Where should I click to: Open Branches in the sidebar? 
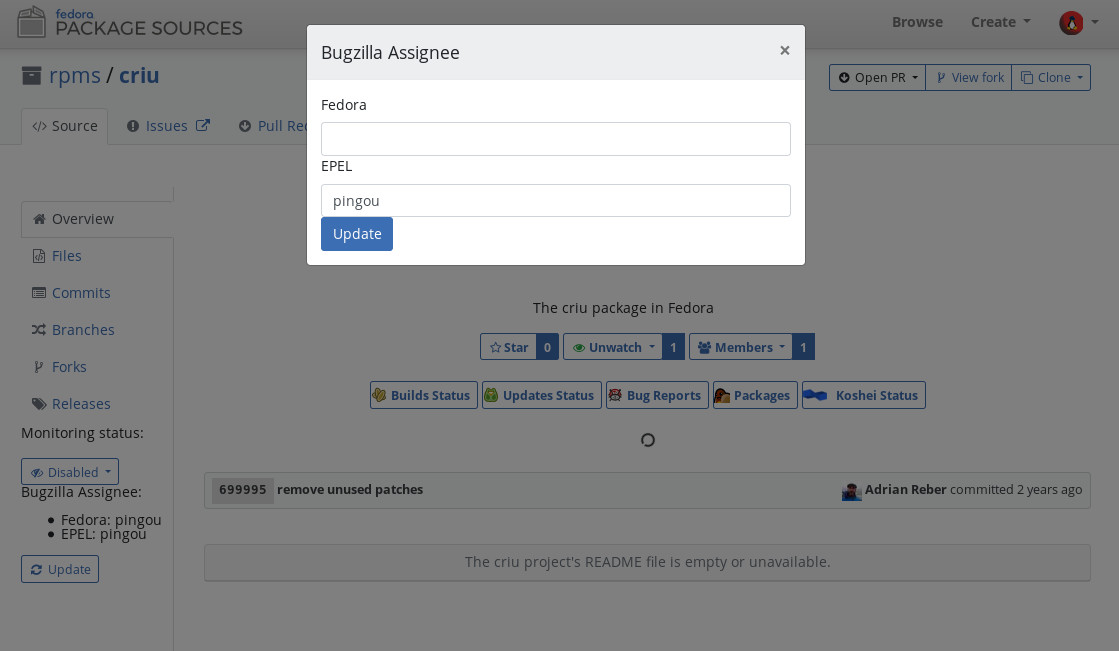coord(83,330)
